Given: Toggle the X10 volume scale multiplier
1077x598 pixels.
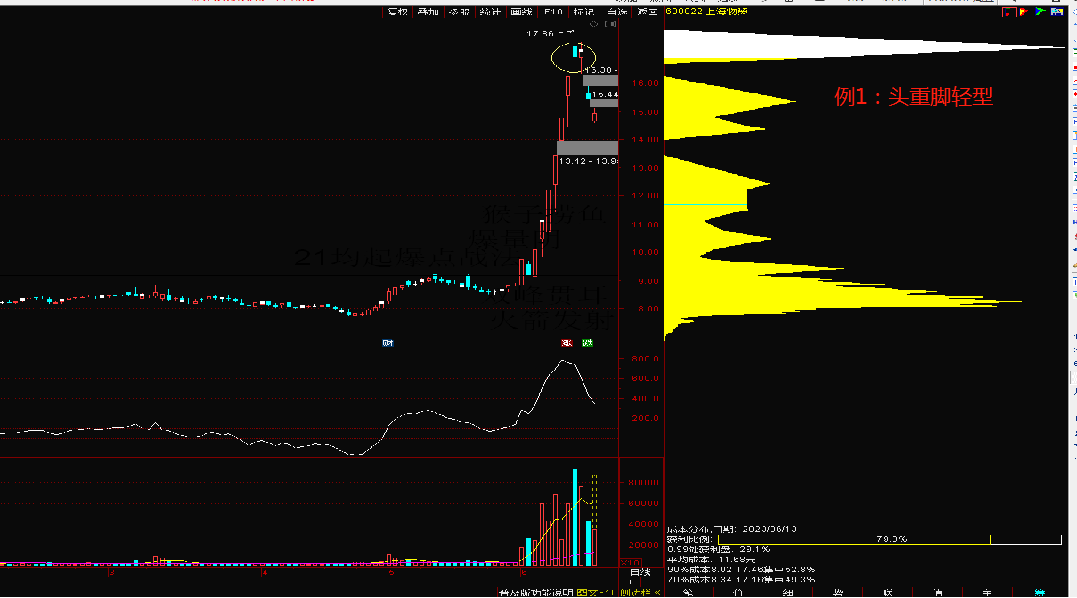Looking at the screenshot, I should (631, 562).
